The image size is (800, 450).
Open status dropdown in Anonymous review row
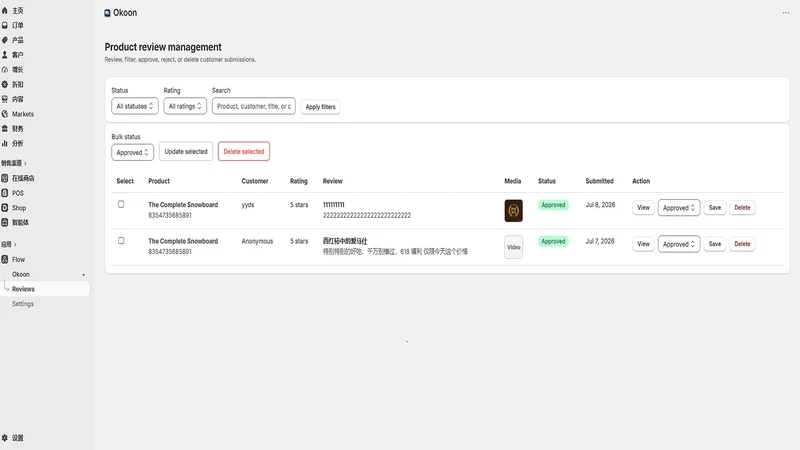[679, 244]
